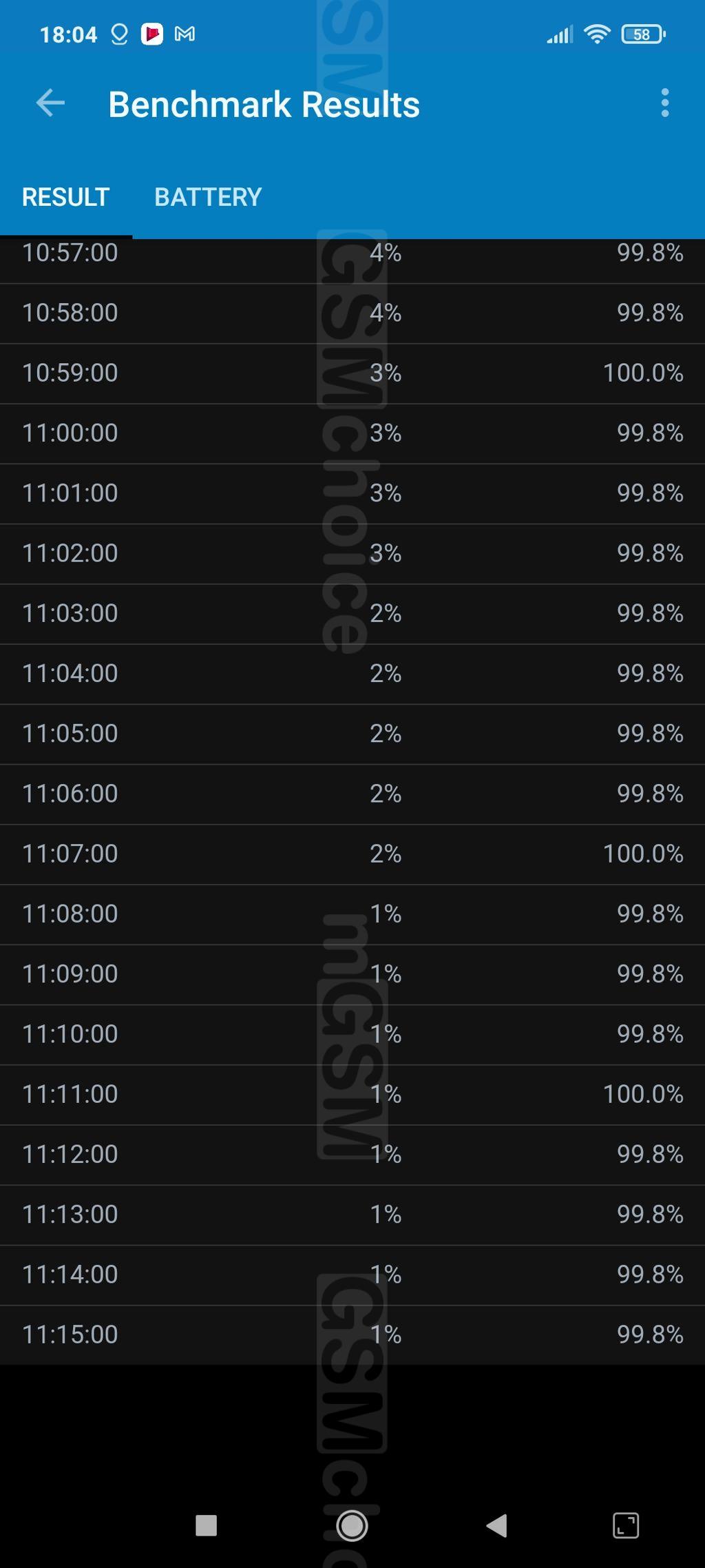705x1568 pixels.
Task: Tap the 11:15:00 final result row
Action: click(352, 1334)
